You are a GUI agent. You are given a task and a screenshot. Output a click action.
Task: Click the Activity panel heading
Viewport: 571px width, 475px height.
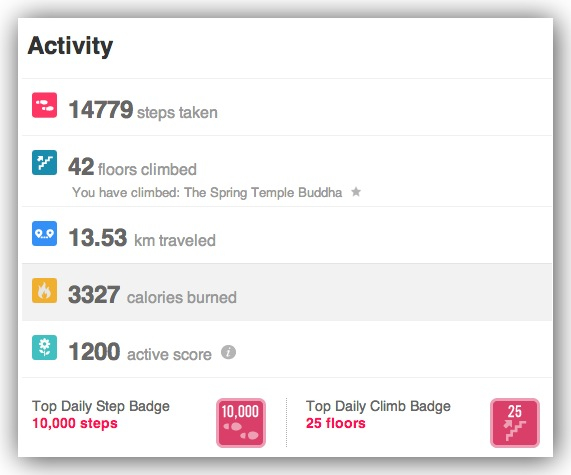[70, 46]
